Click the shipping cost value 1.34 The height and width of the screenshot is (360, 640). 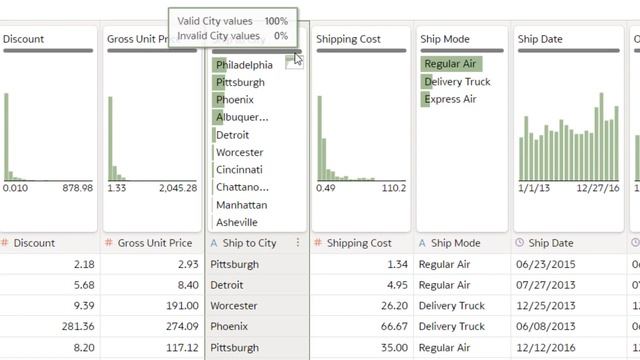click(397, 264)
